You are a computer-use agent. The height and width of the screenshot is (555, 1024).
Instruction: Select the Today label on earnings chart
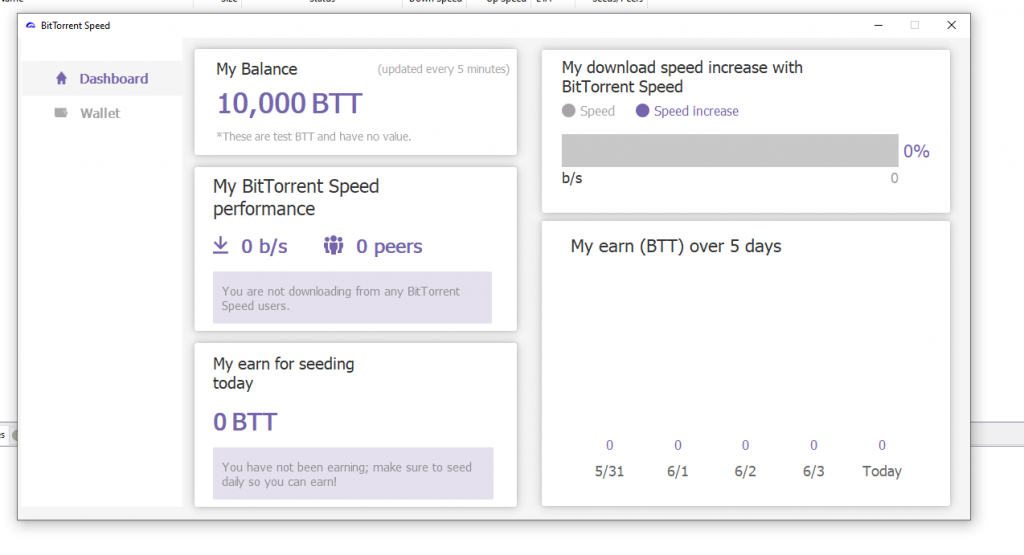click(x=882, y=471)
